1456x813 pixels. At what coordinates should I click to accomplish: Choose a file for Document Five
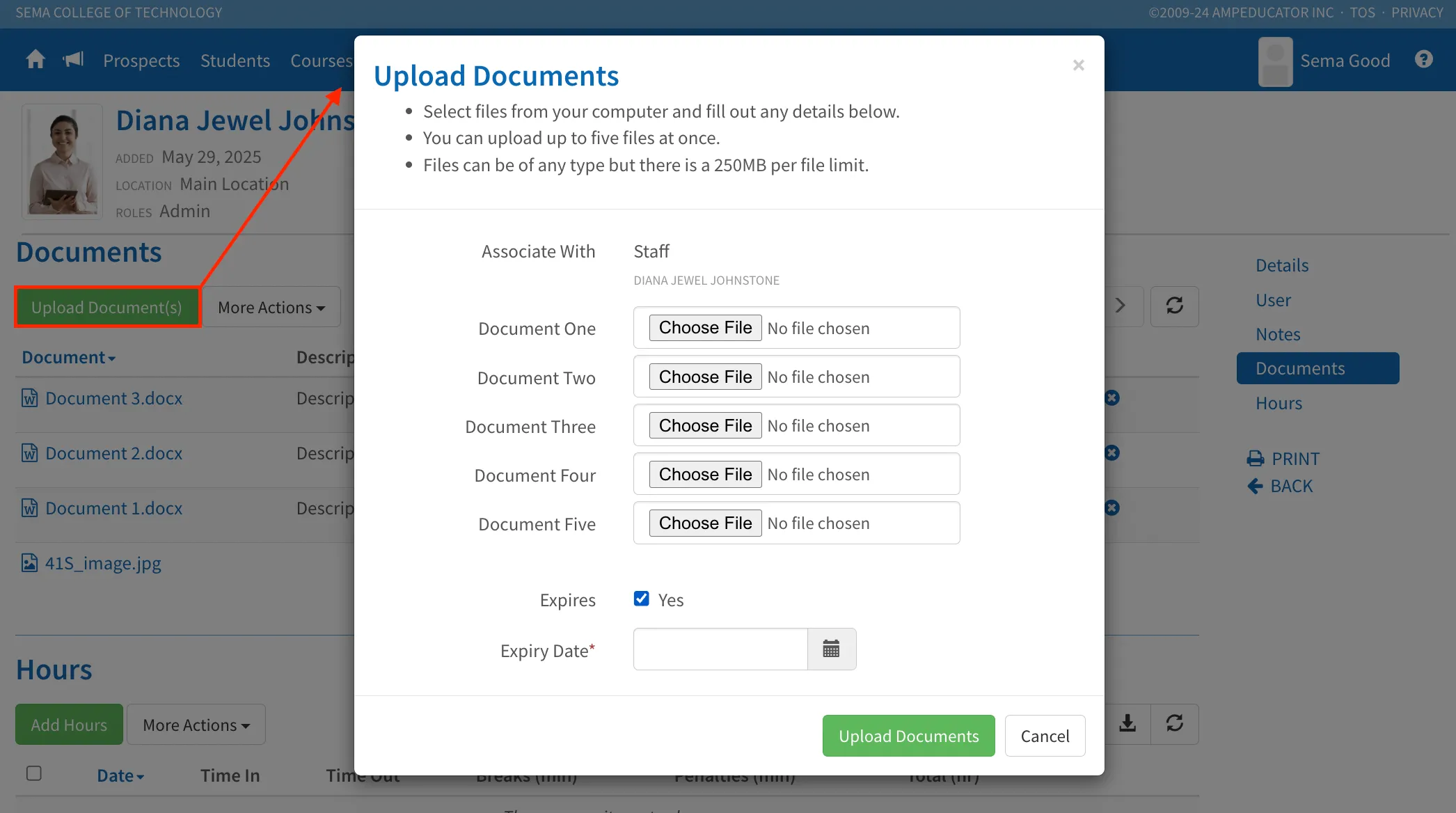(x=705, y=523)
